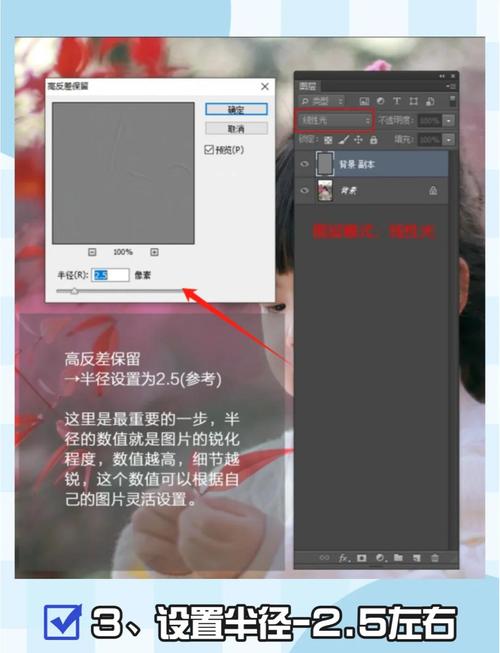Filter layers by adjustment layers icon

380,101
